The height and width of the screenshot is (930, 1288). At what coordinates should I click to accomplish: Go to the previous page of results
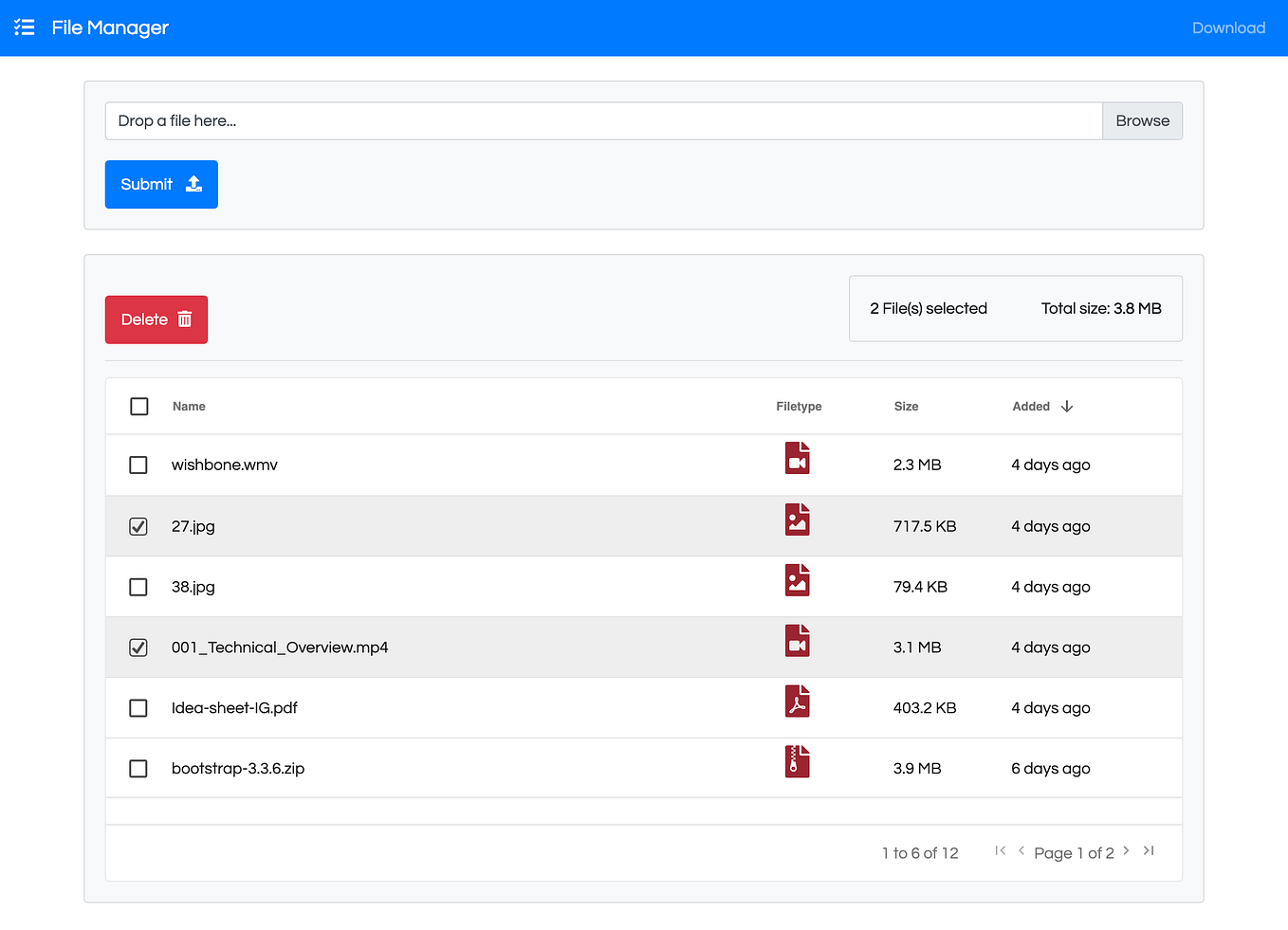click(1021, 850)
